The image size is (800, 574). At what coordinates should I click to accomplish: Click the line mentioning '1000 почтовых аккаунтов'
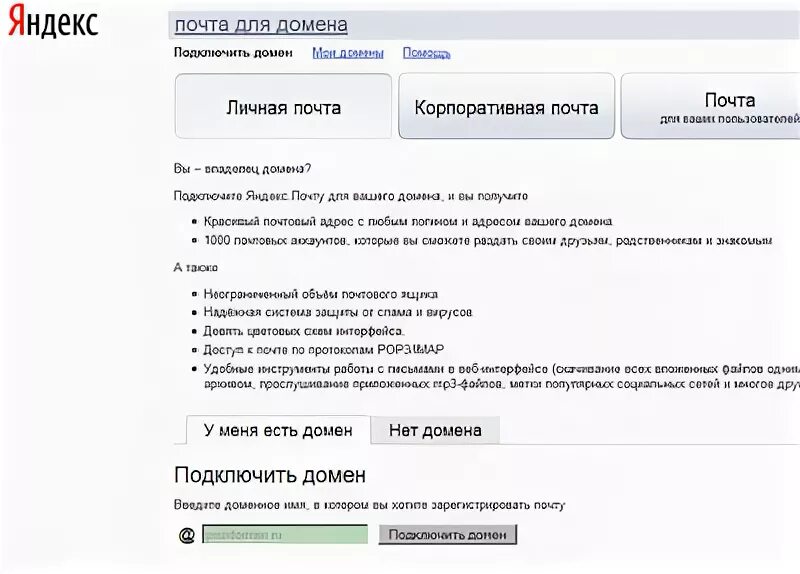coord(488,240)
